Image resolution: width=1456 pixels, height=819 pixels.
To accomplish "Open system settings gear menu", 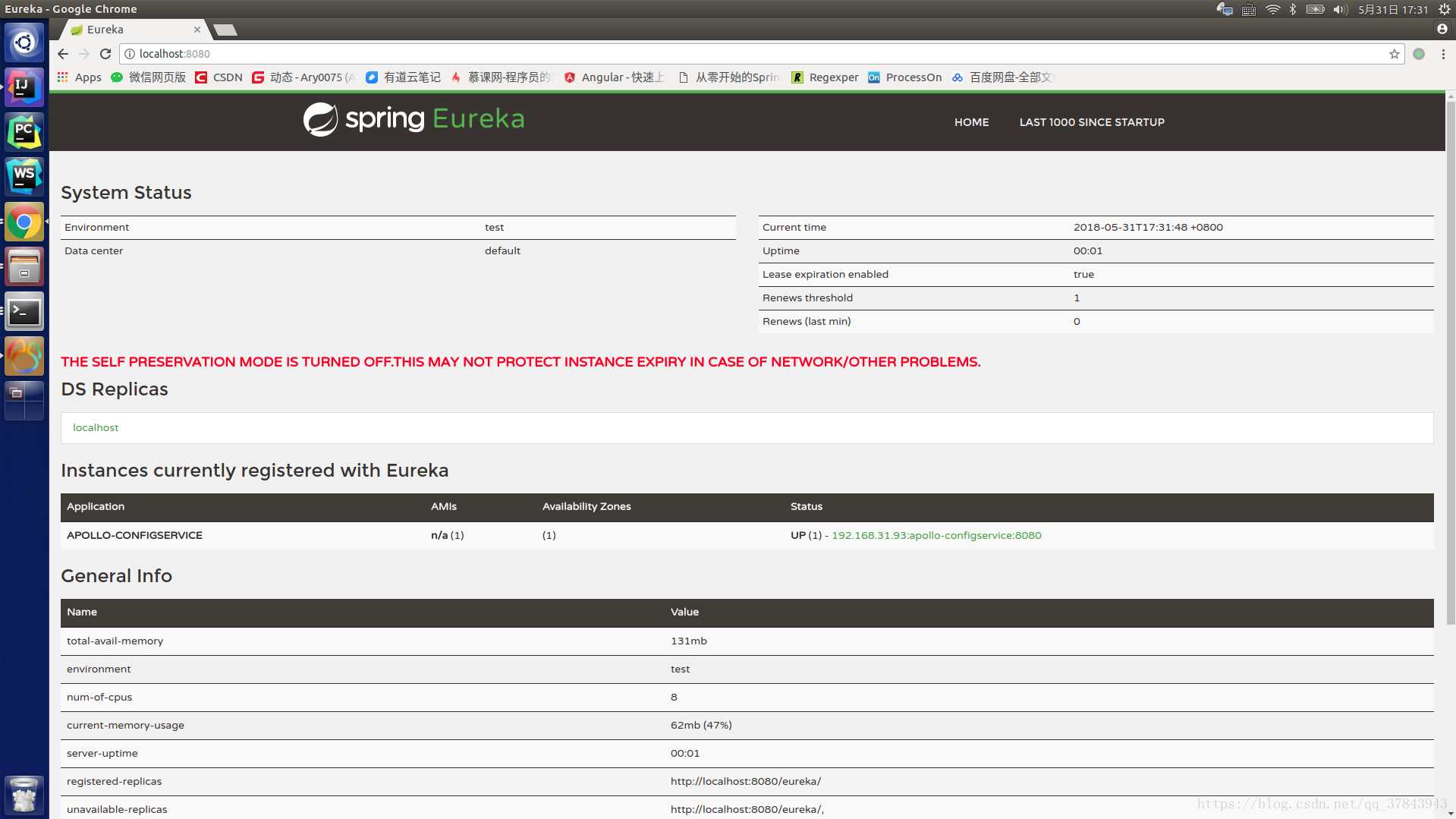I will coord(1445,9).
